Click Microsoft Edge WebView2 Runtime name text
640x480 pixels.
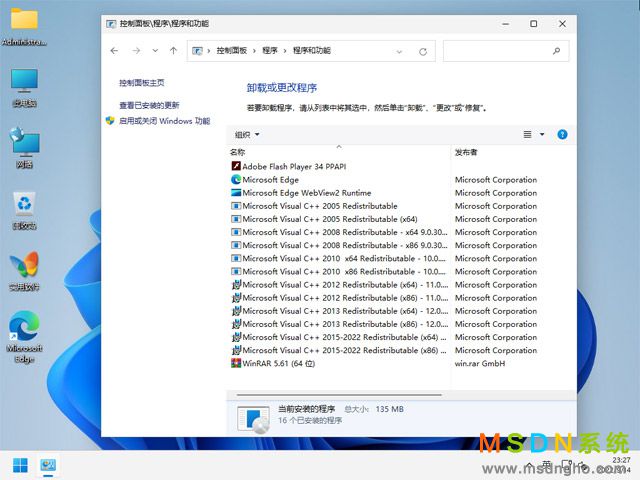point(307,193)
